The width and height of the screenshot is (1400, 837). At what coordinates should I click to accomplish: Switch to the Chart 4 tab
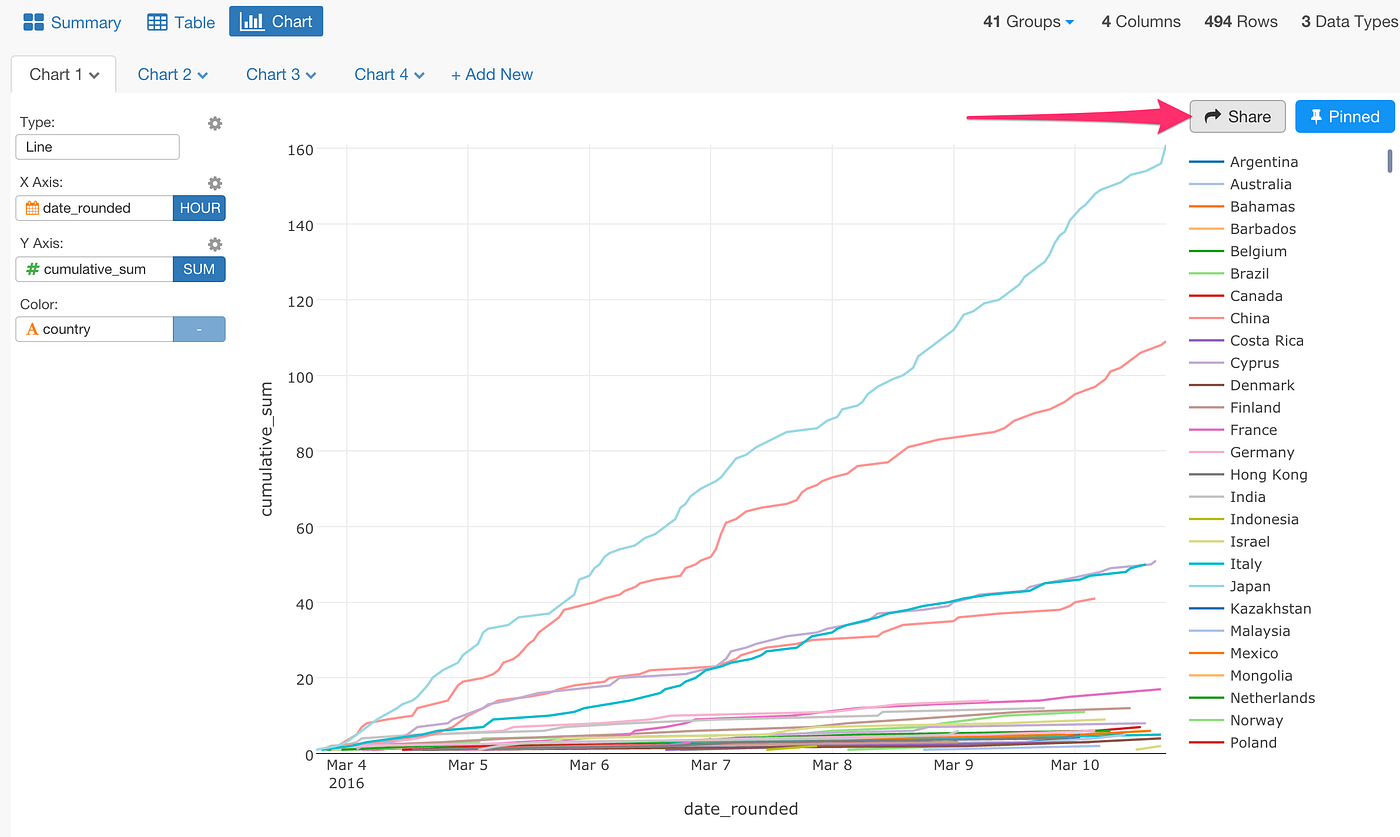pos(382,74)
